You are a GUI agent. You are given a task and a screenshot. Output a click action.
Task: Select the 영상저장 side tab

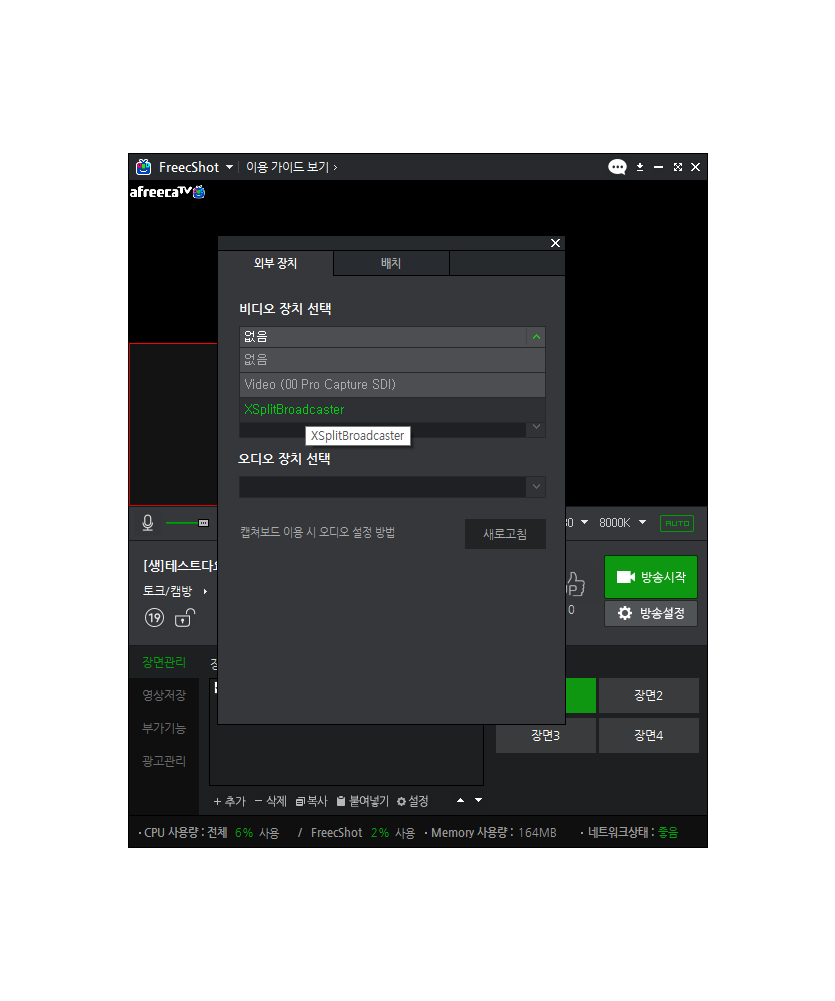(x=164, y=695)
